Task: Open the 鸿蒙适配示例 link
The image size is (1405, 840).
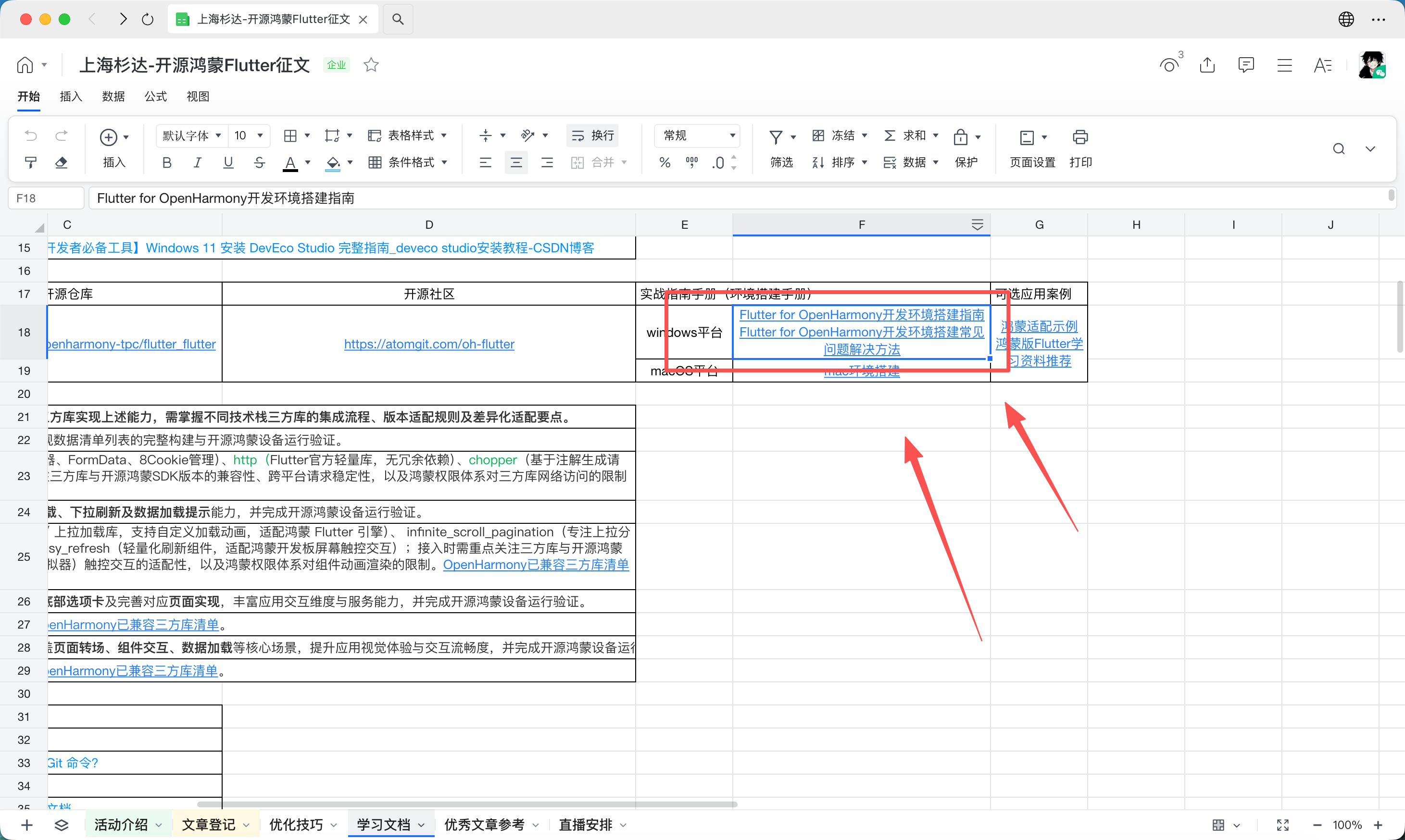Action: pos(1039,327)
